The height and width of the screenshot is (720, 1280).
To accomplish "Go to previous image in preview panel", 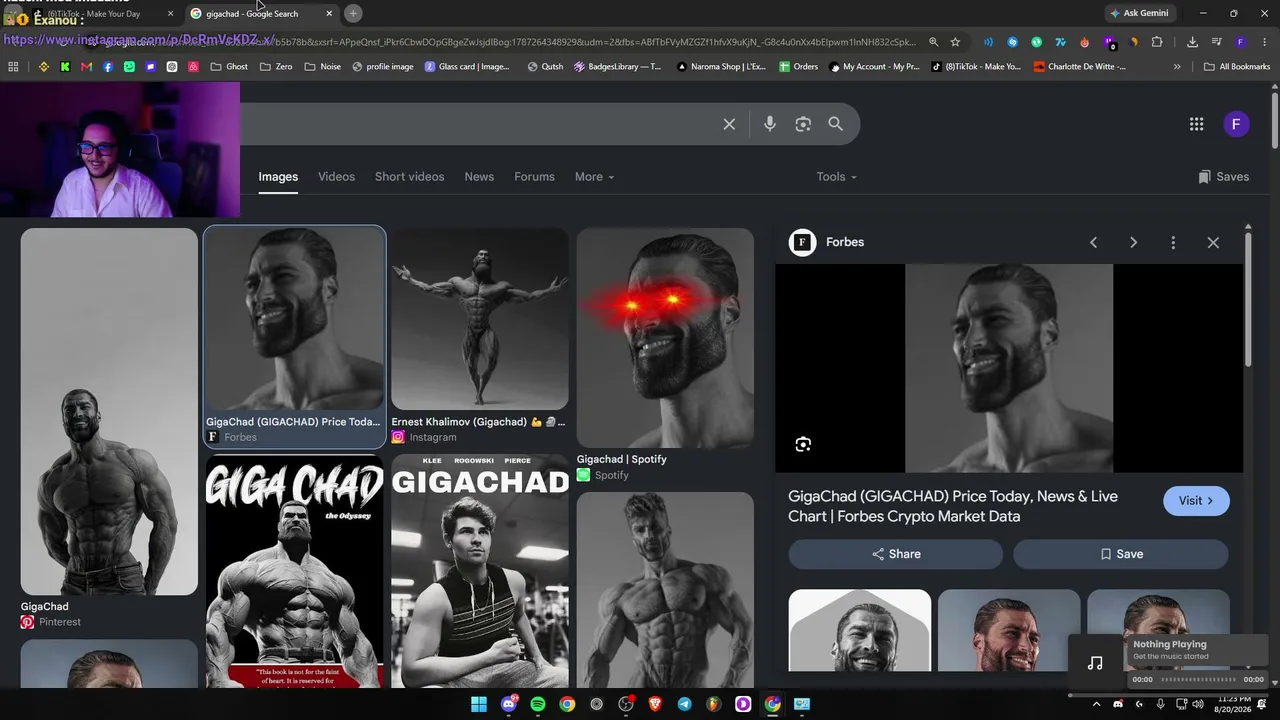I will 1093,242.
